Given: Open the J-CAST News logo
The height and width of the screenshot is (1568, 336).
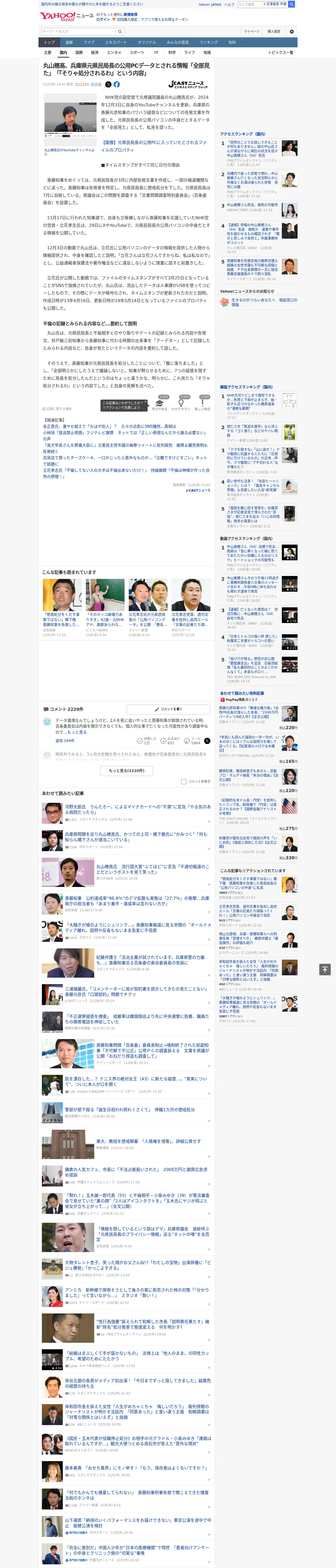Looking at the screenshot, I should (x=188, y=85).
